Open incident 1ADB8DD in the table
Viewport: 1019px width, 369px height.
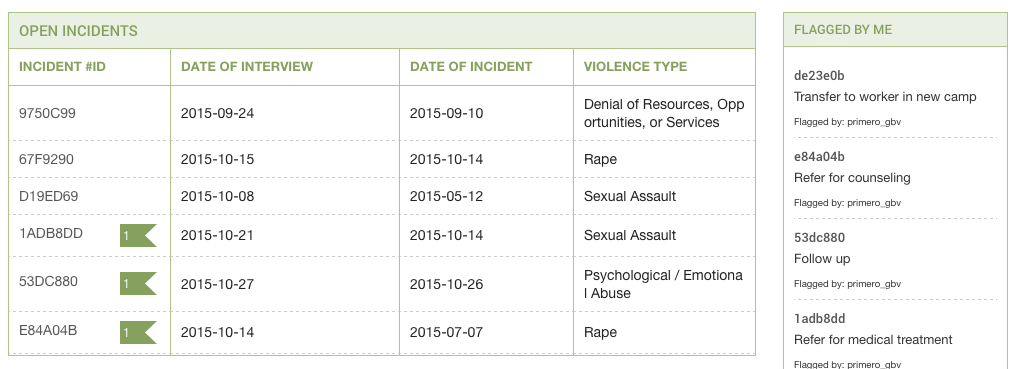51,233
